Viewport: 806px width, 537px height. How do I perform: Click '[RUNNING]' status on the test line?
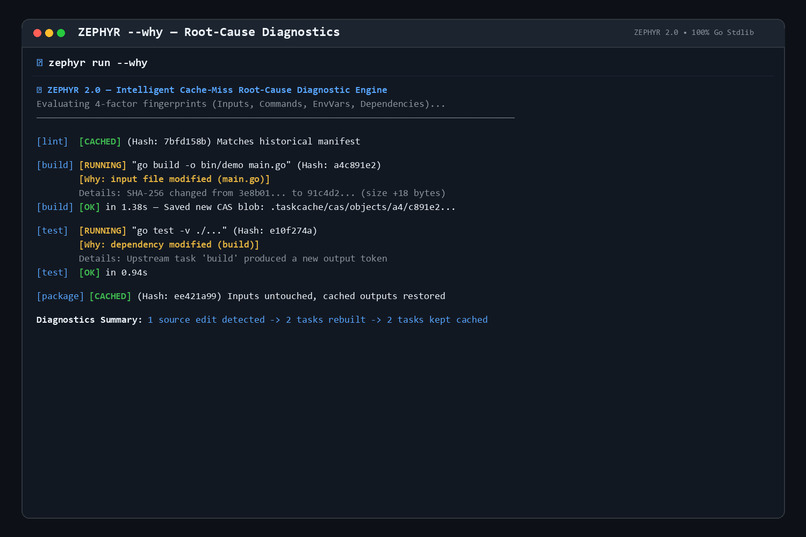pos(102,230)
